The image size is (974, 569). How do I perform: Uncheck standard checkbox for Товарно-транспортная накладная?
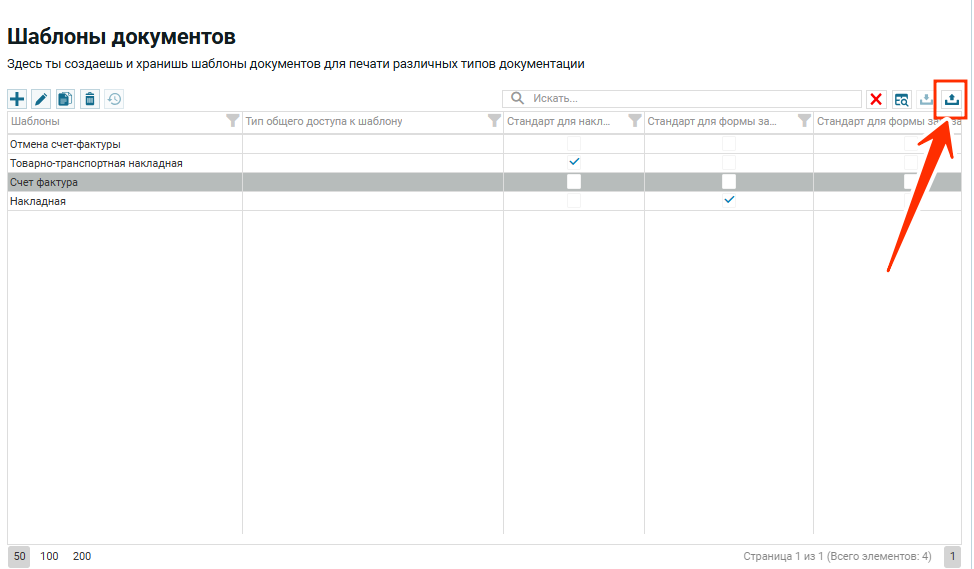click(x=574, y=162)
